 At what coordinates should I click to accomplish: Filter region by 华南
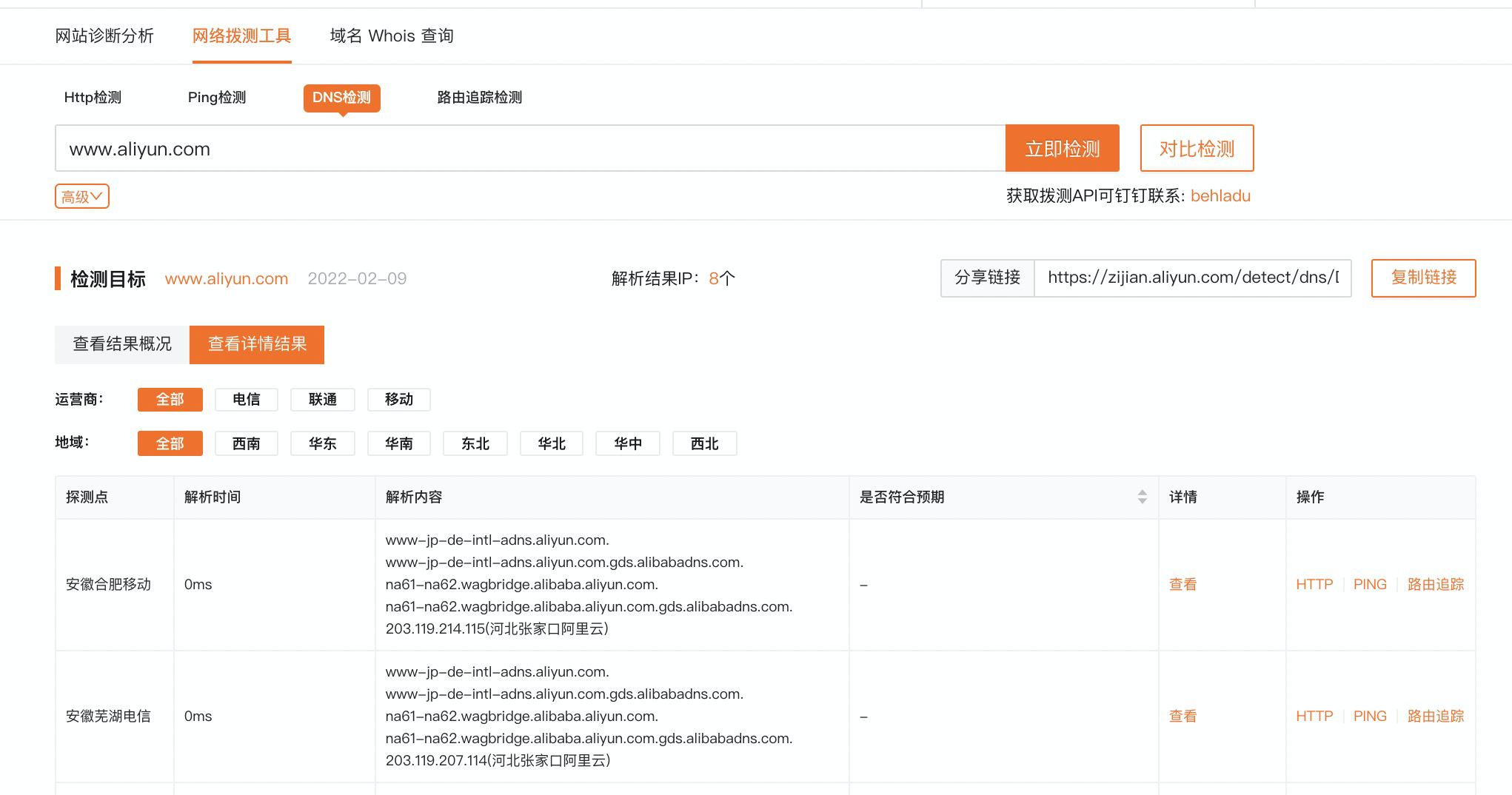(399, 443)
